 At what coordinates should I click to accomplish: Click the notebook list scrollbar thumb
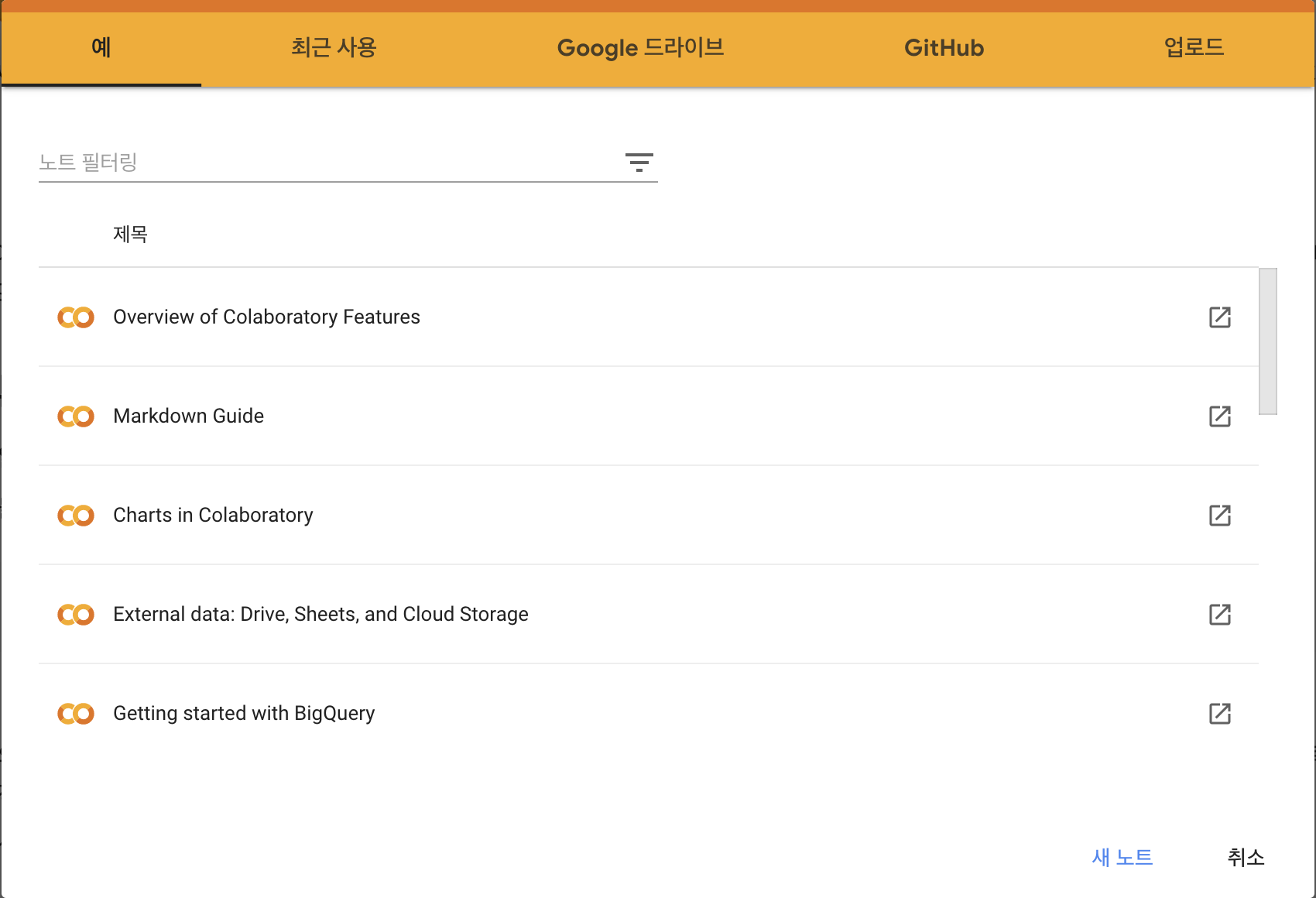1268,341
